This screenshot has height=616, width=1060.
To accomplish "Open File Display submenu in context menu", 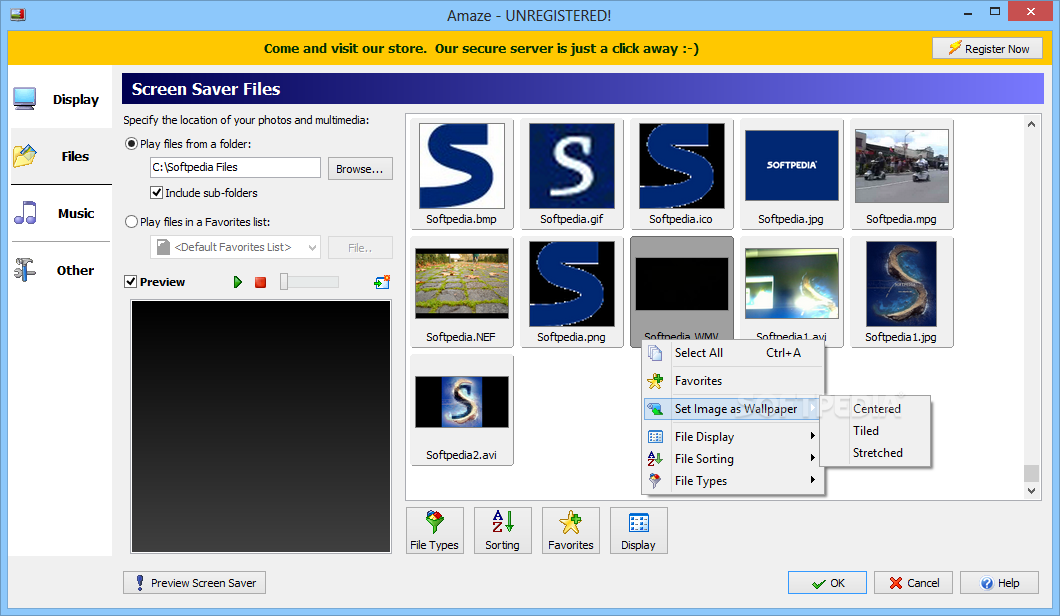I will 733,437.
